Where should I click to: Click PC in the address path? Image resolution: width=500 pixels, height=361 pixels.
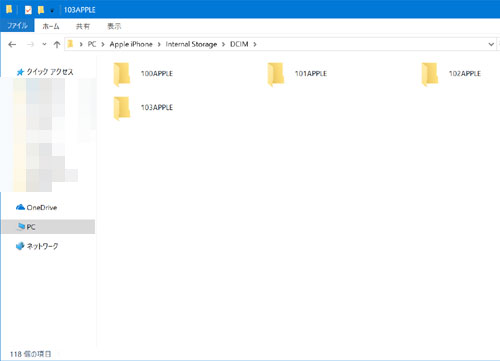tap(92, 44)
